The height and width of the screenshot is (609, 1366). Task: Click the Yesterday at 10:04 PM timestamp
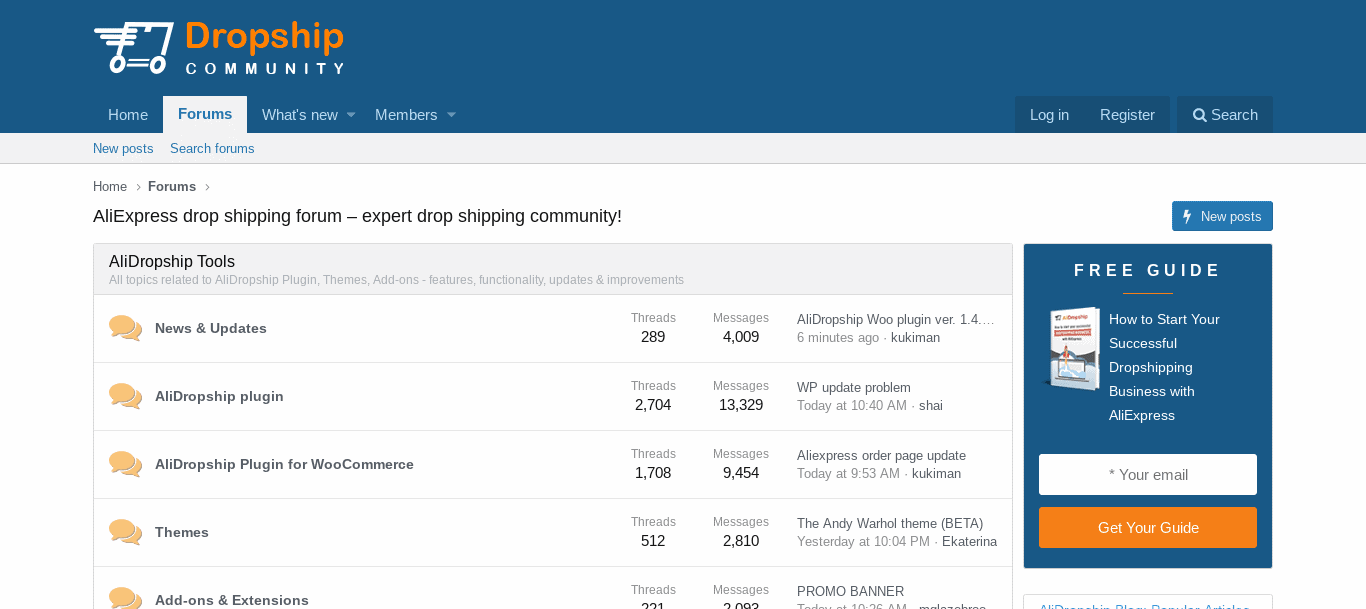pos(863,541)
